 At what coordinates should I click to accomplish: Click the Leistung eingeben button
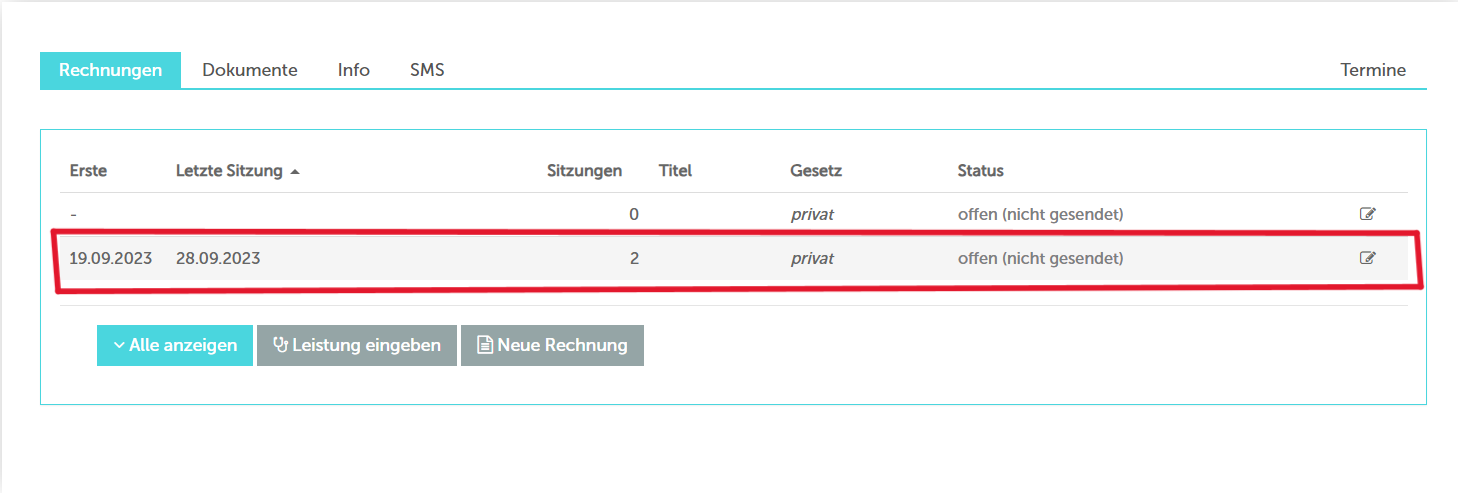357,345
